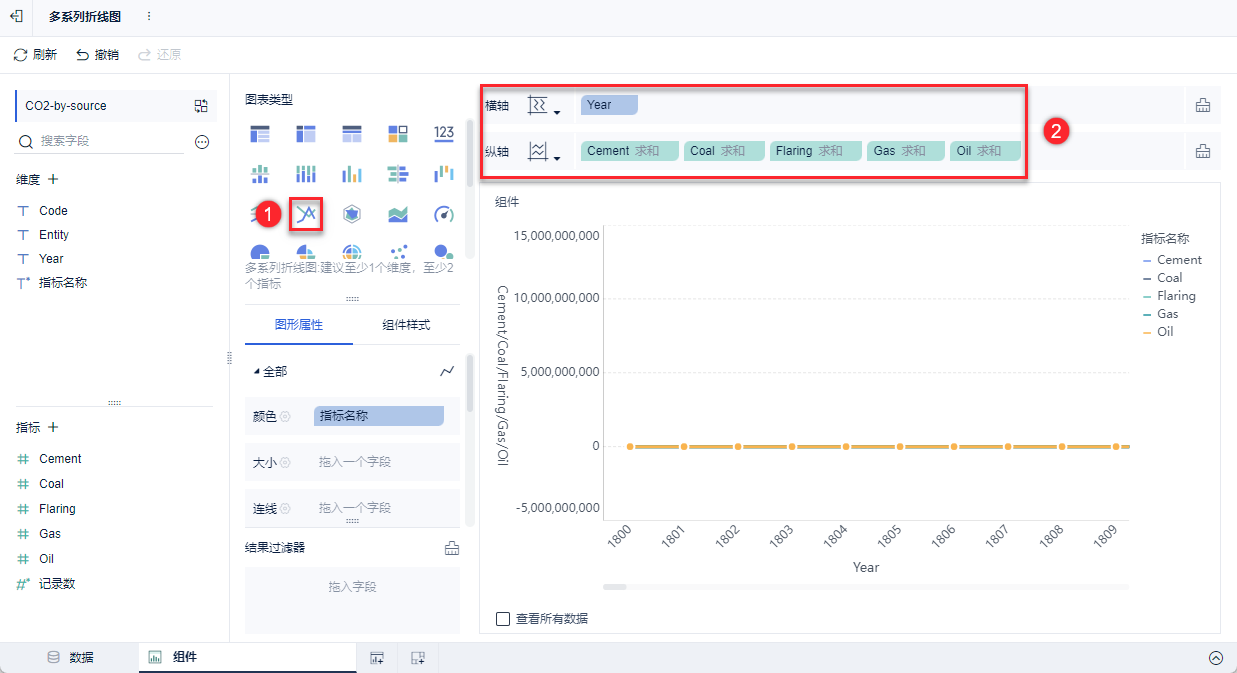Toggle the Flaring series in the legend
The image size is (1237, 673).
tap(1169, 296)
